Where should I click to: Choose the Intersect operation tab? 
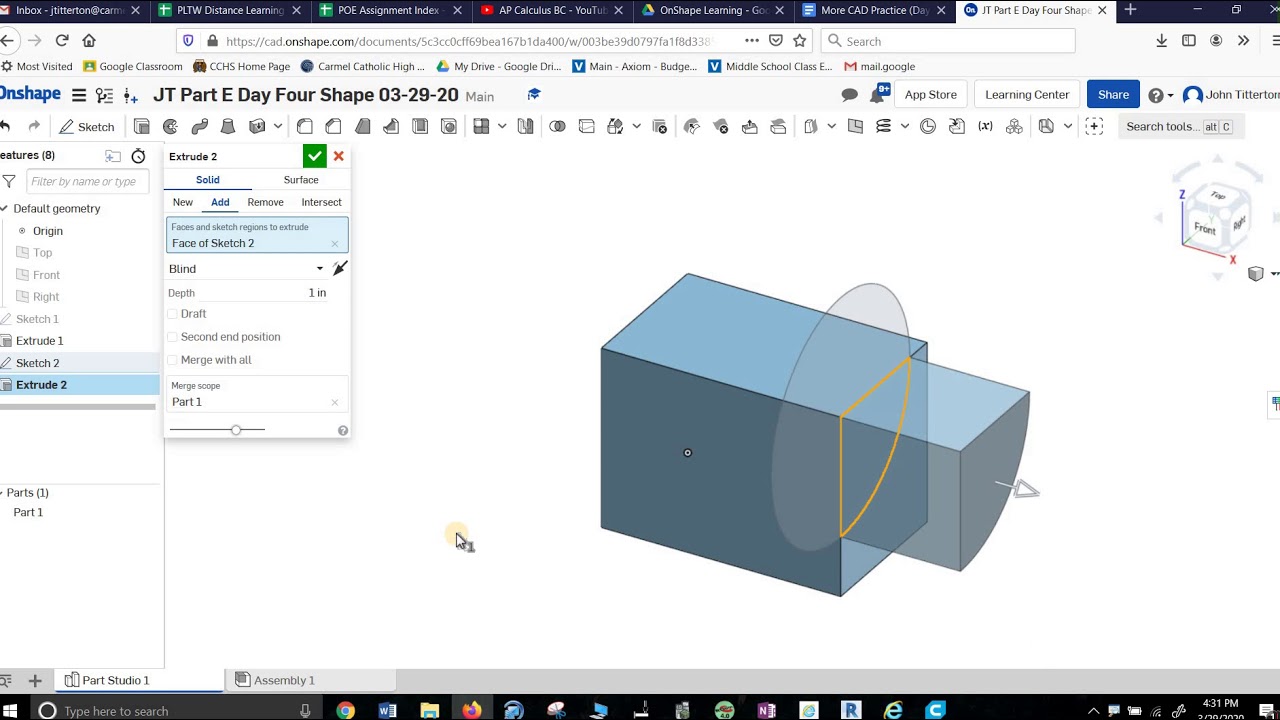(321, 202)
